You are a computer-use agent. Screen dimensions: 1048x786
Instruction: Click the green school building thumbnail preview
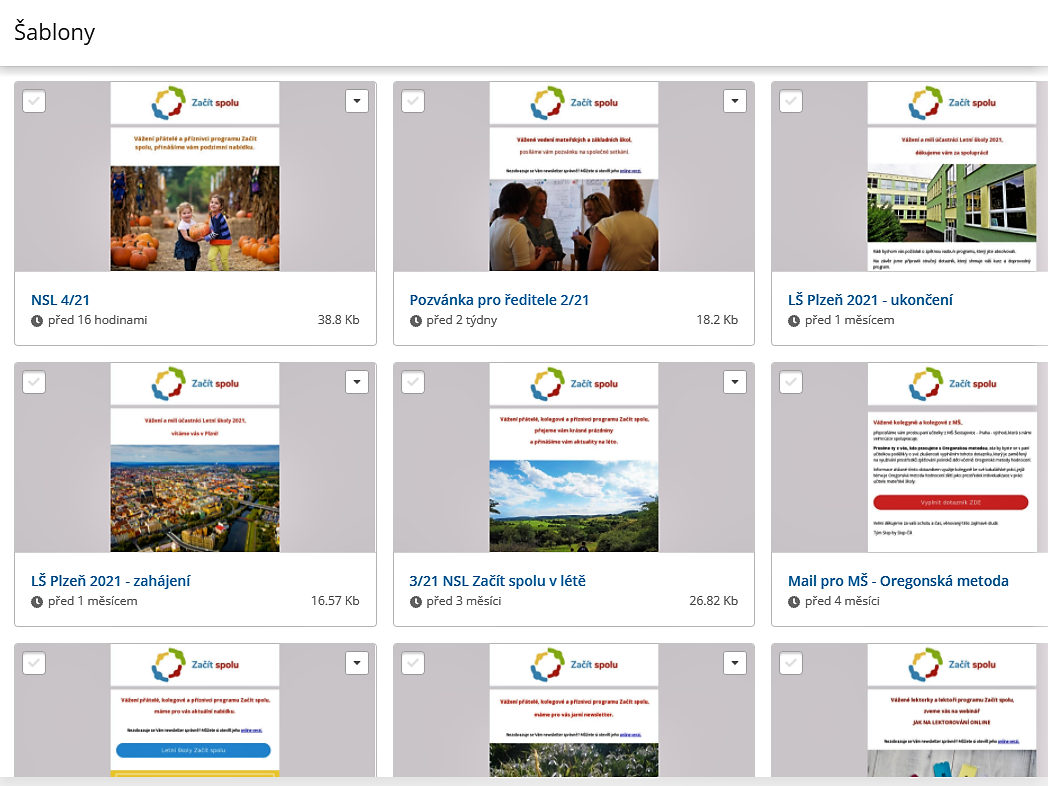coord(952,176)
